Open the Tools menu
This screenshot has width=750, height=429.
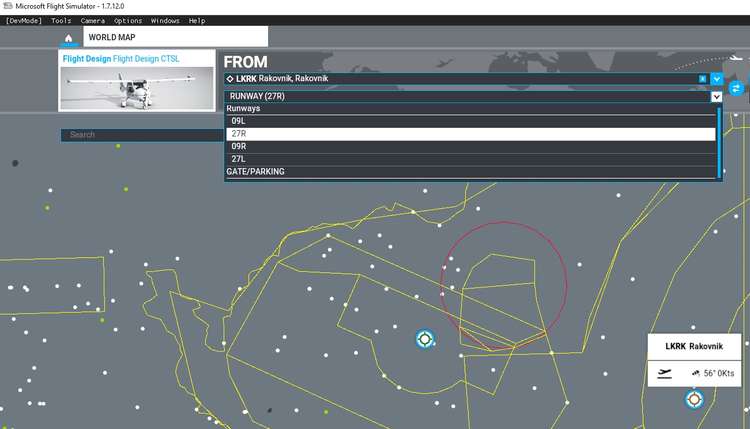[61, 21]
